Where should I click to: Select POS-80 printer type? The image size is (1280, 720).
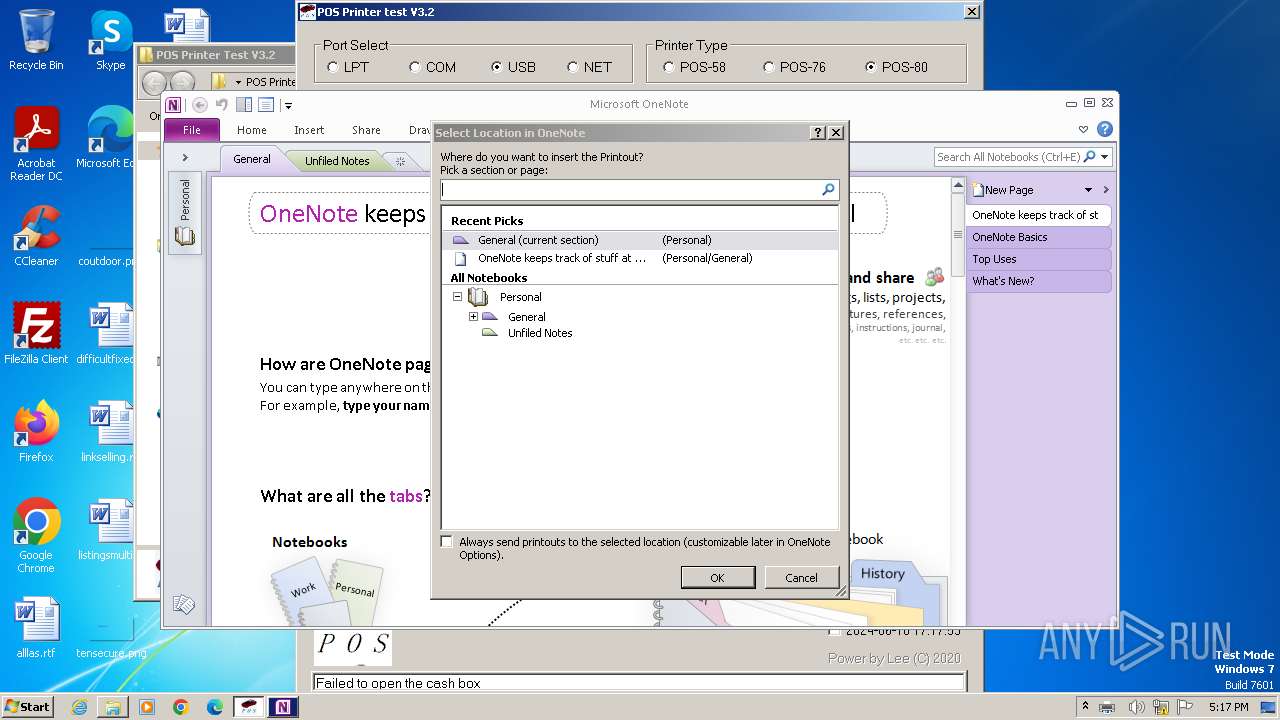click(x=871, y=67)
